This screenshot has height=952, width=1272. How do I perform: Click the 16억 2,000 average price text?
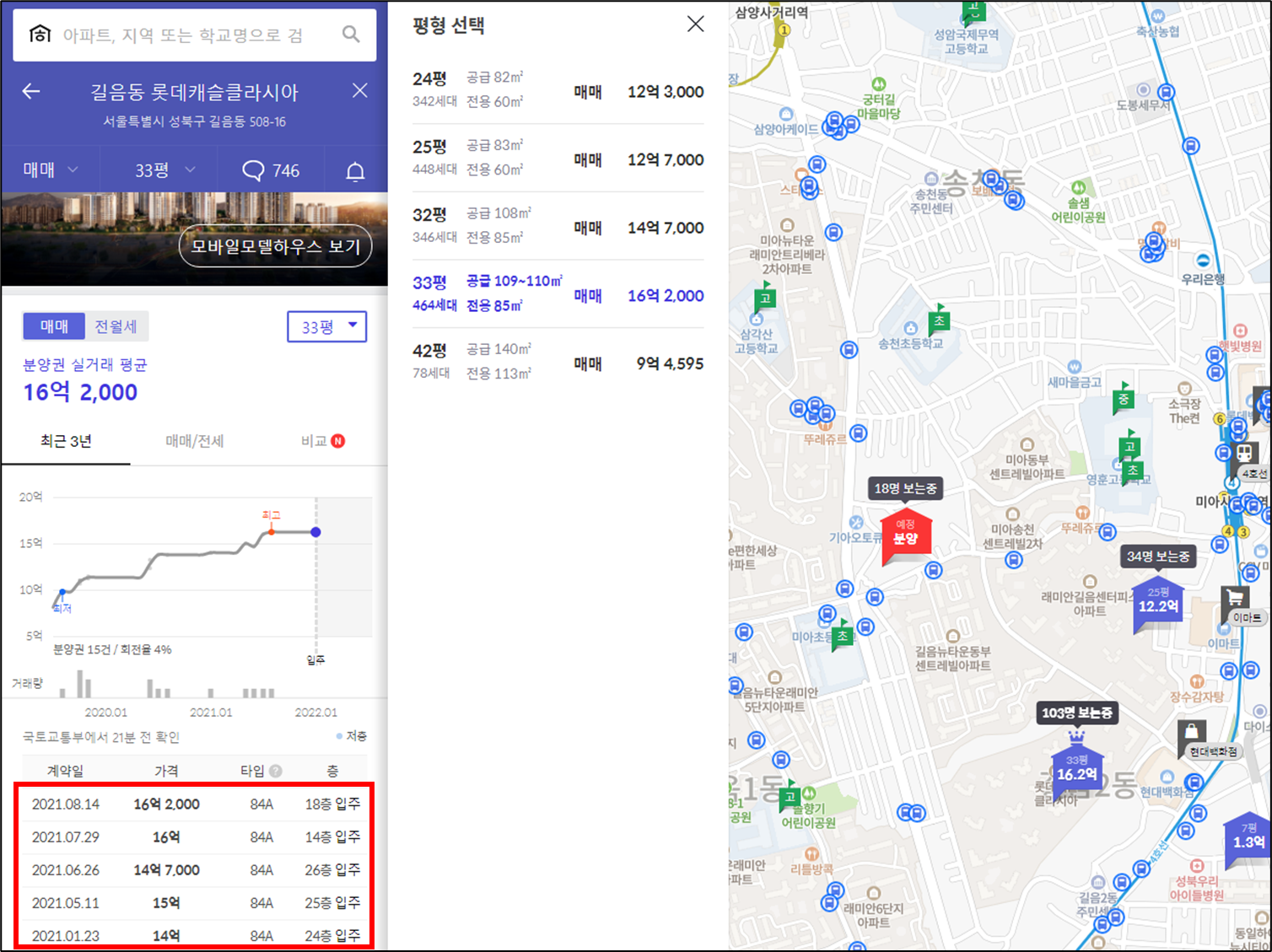point(80,392)
